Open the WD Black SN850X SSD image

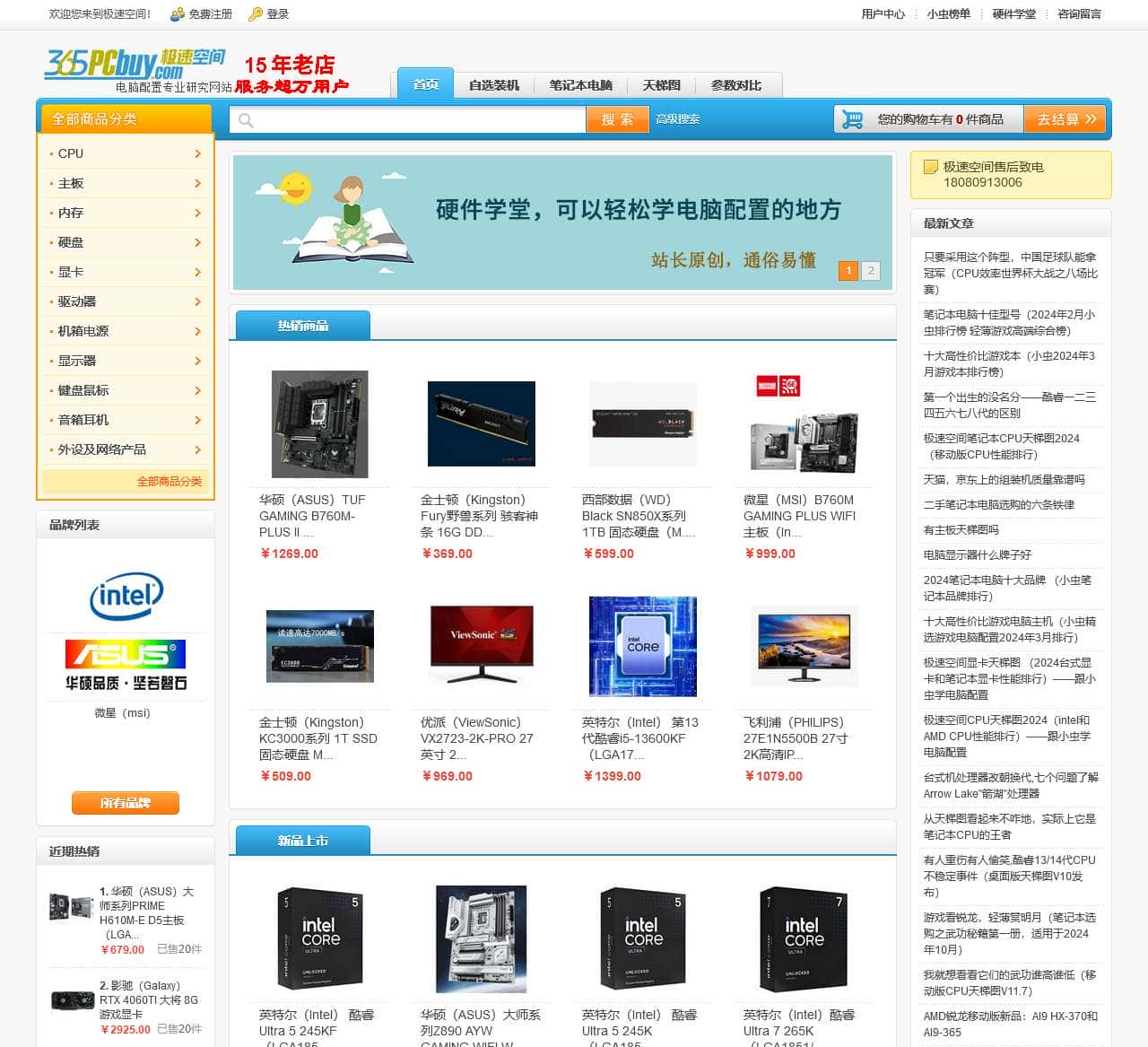643,424
